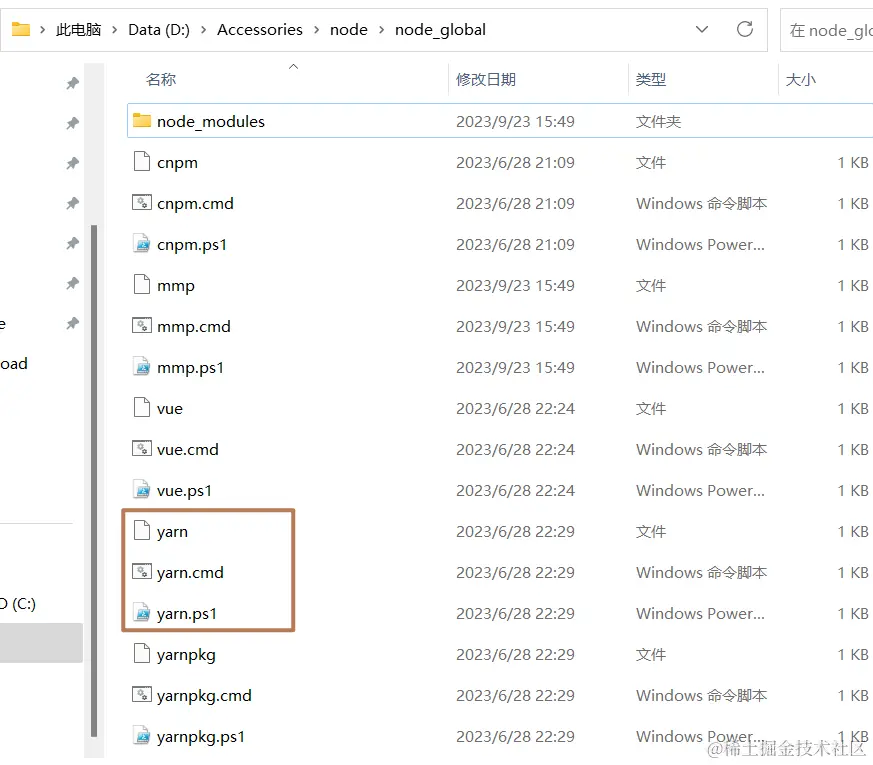Select the mmp.ps1 file name
Viewport: 873px width, 765px height.
pos(190,368)
